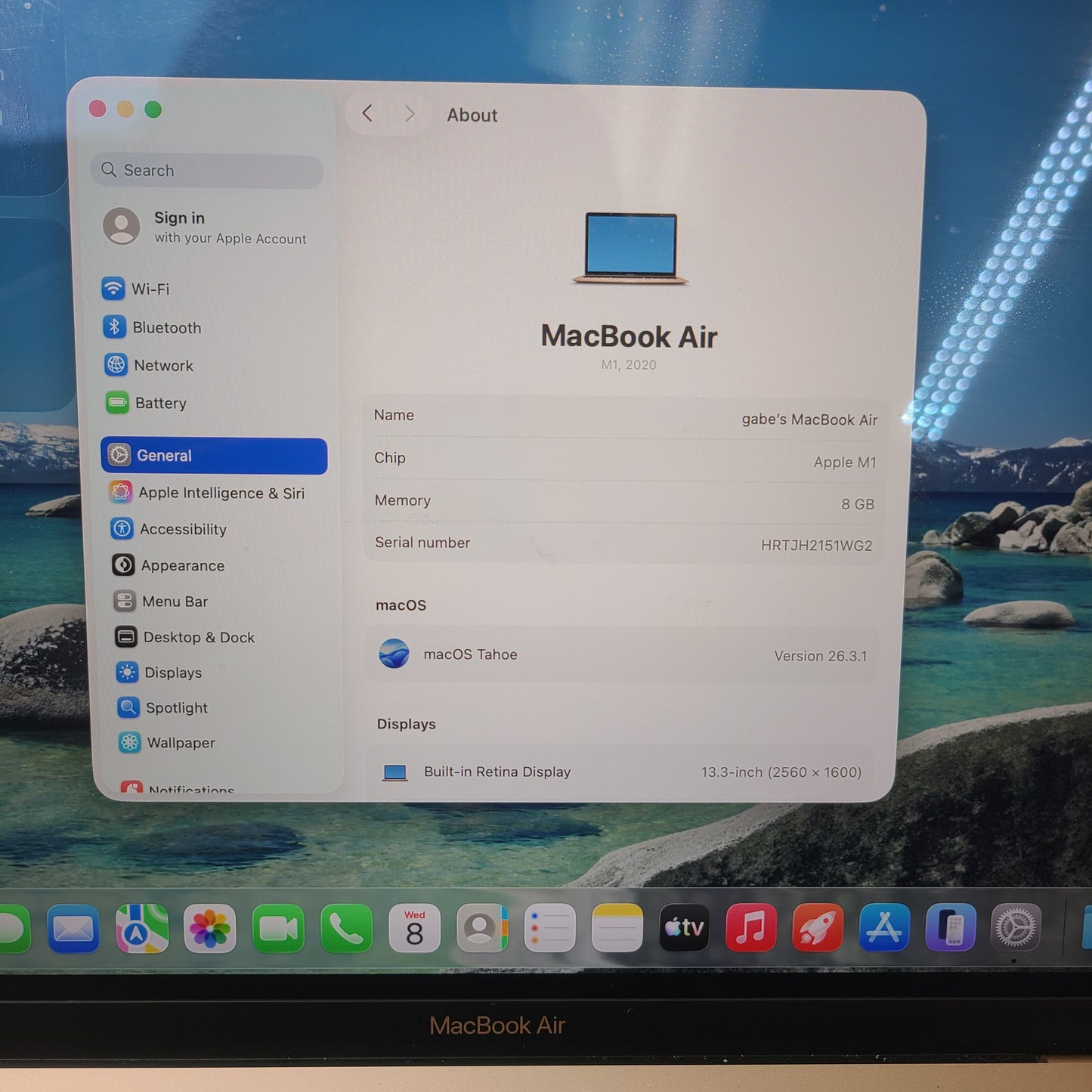Sign in with your Apple Account
This screenshot has width=1092, height=1092.
click(x=206, y=227)
